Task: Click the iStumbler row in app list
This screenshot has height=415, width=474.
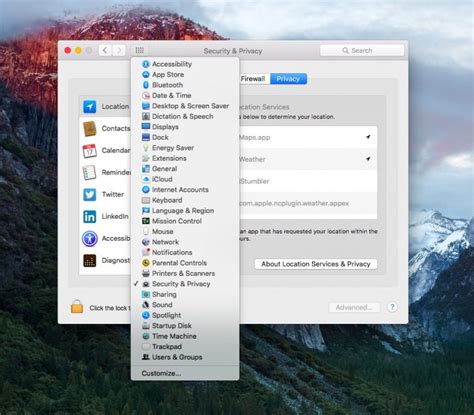Action: point(308,181)
